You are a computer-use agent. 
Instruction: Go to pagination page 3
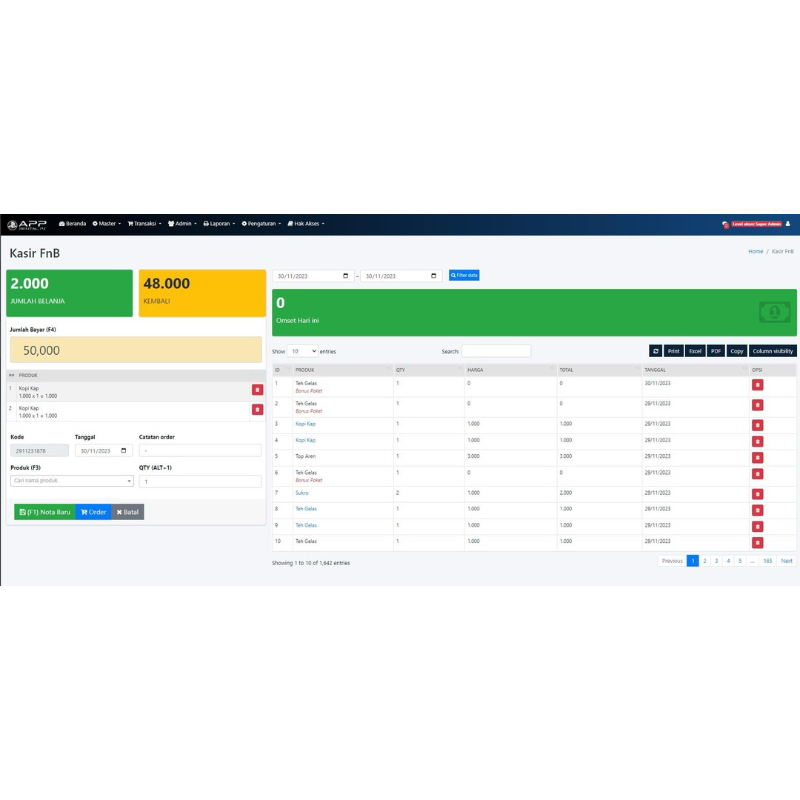(716, 561)
